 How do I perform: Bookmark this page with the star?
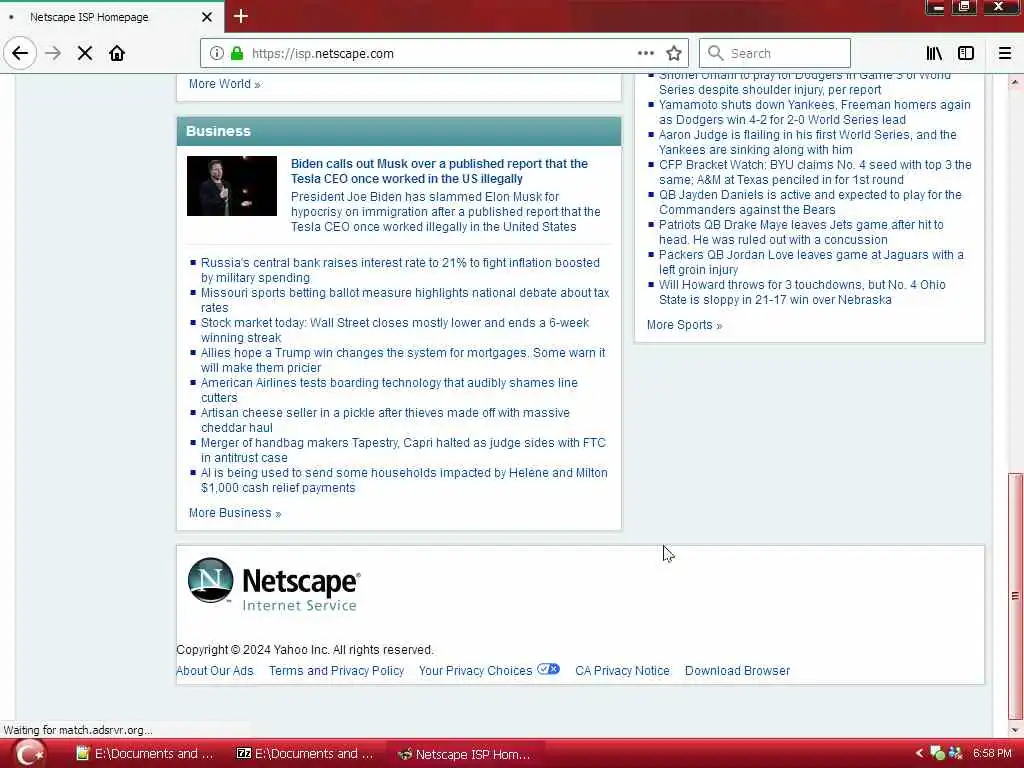coord(674,54)
